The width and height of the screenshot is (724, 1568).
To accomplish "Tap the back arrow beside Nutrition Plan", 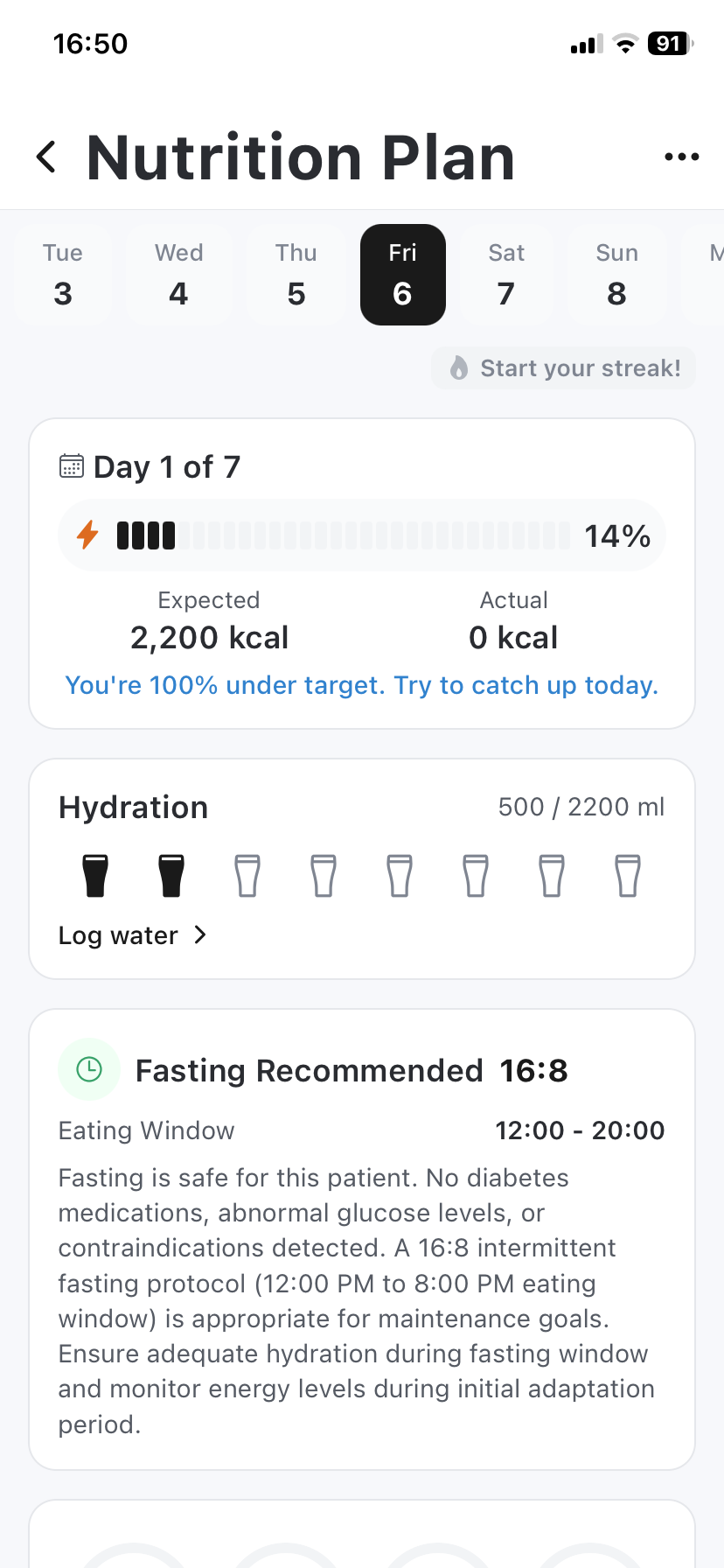I will [47, 157].
